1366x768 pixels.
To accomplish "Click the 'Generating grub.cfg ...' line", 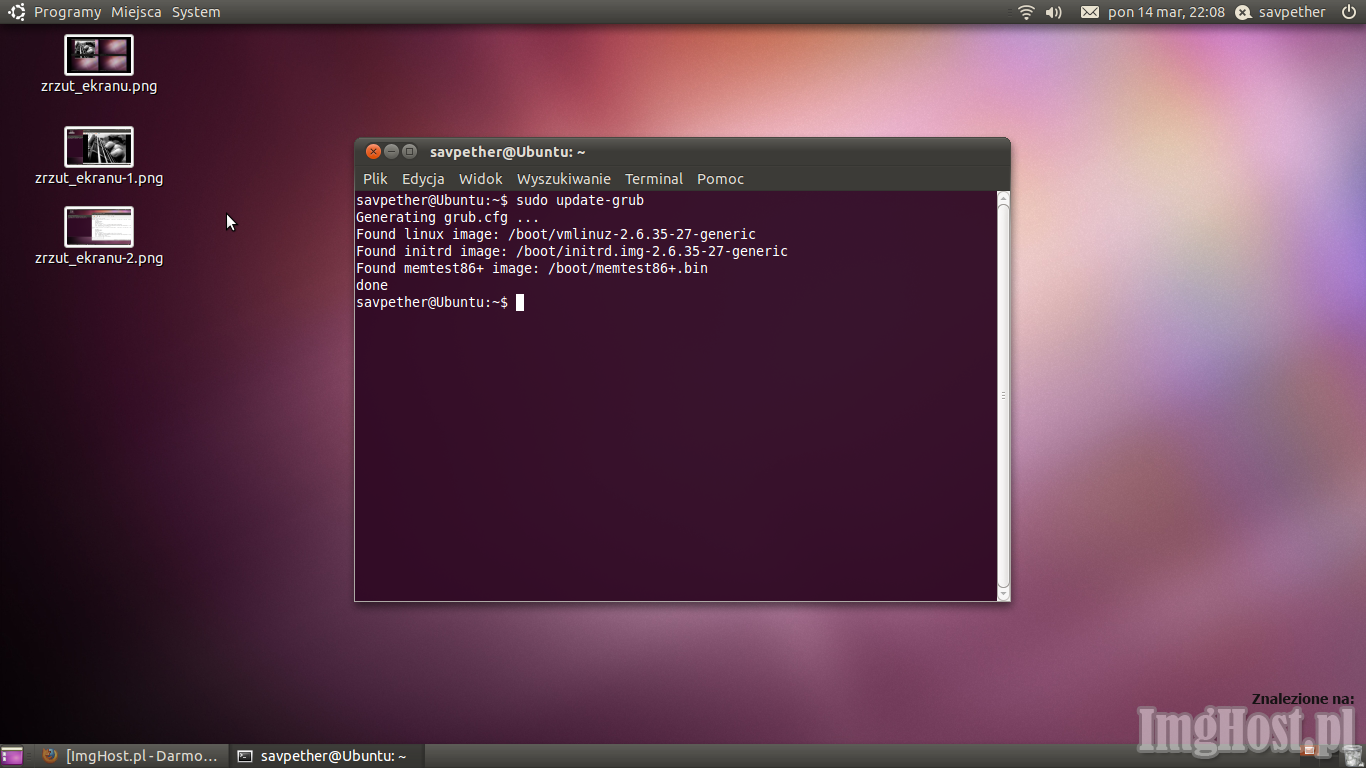I will point(448,217).
